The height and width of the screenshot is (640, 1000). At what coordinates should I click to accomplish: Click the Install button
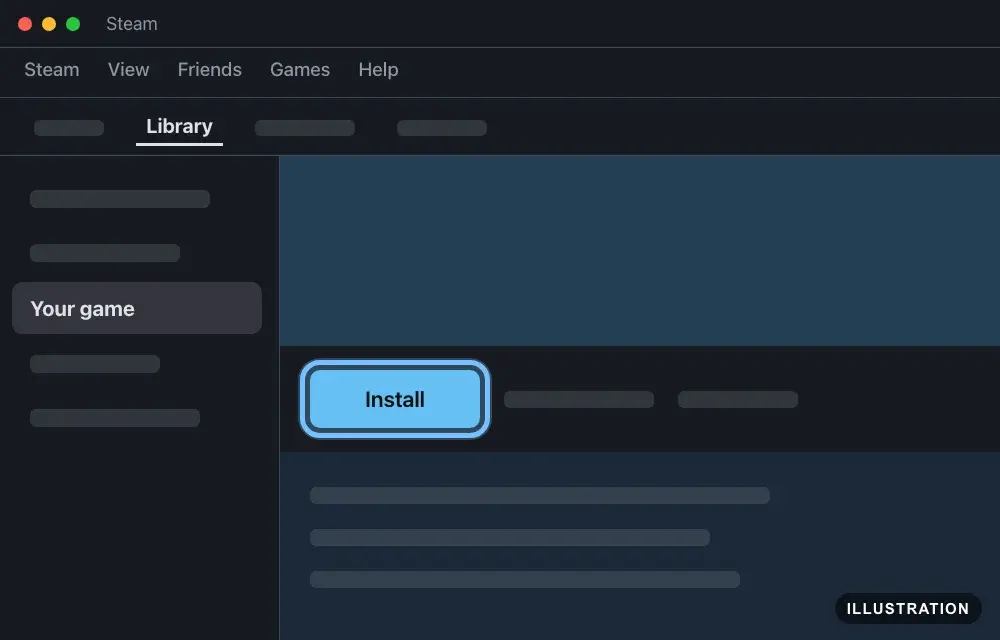coord(395,399)
